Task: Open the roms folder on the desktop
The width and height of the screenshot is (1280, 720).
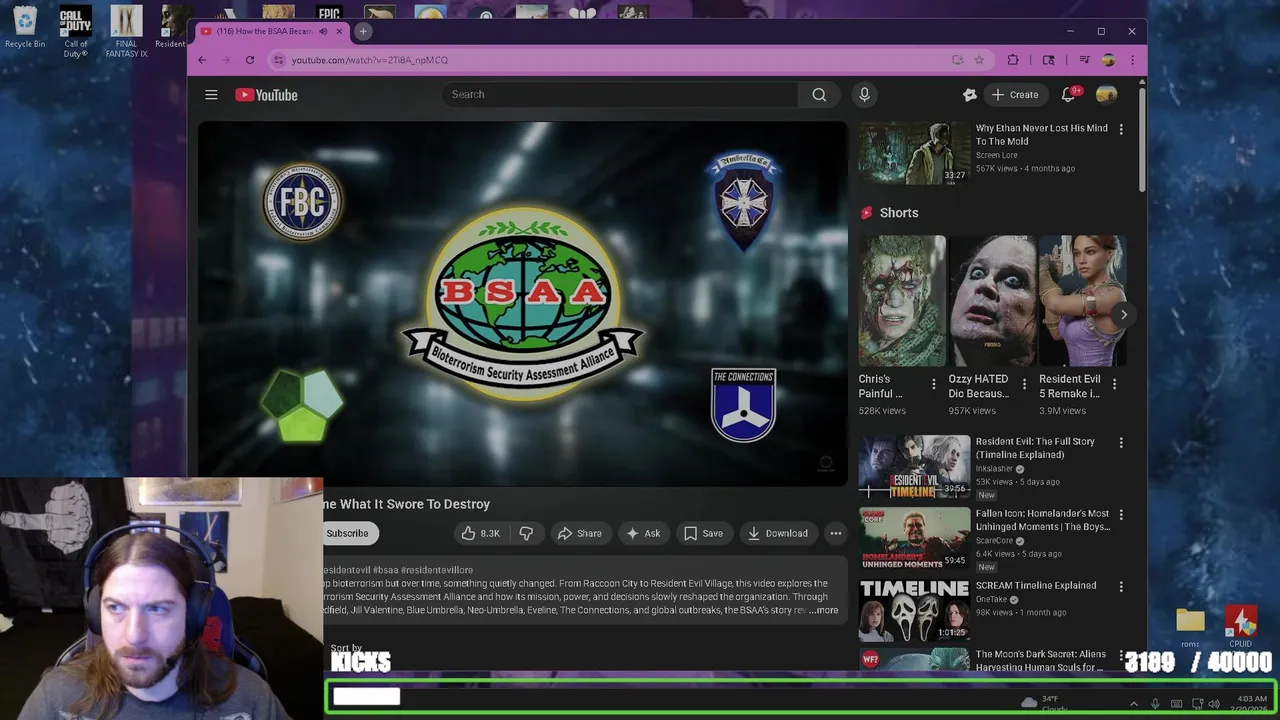Action: coord(1190,627)
